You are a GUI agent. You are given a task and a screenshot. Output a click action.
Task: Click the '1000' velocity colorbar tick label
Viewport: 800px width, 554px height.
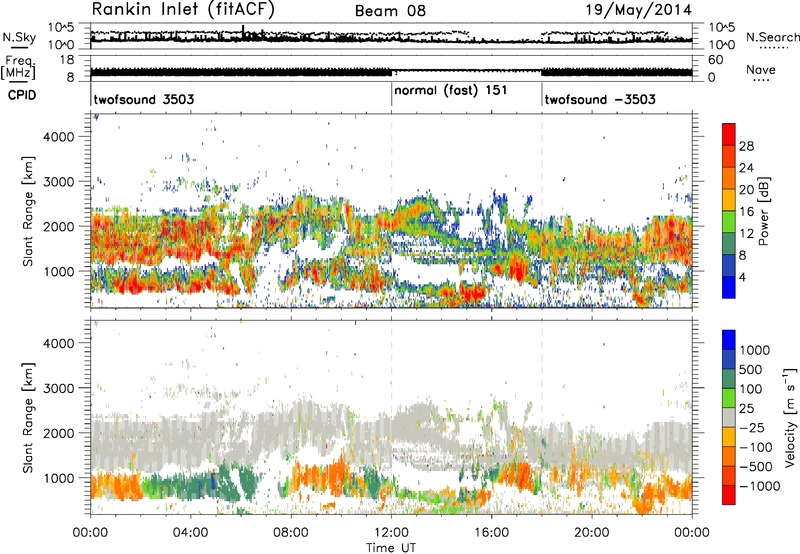pos(754,350)
